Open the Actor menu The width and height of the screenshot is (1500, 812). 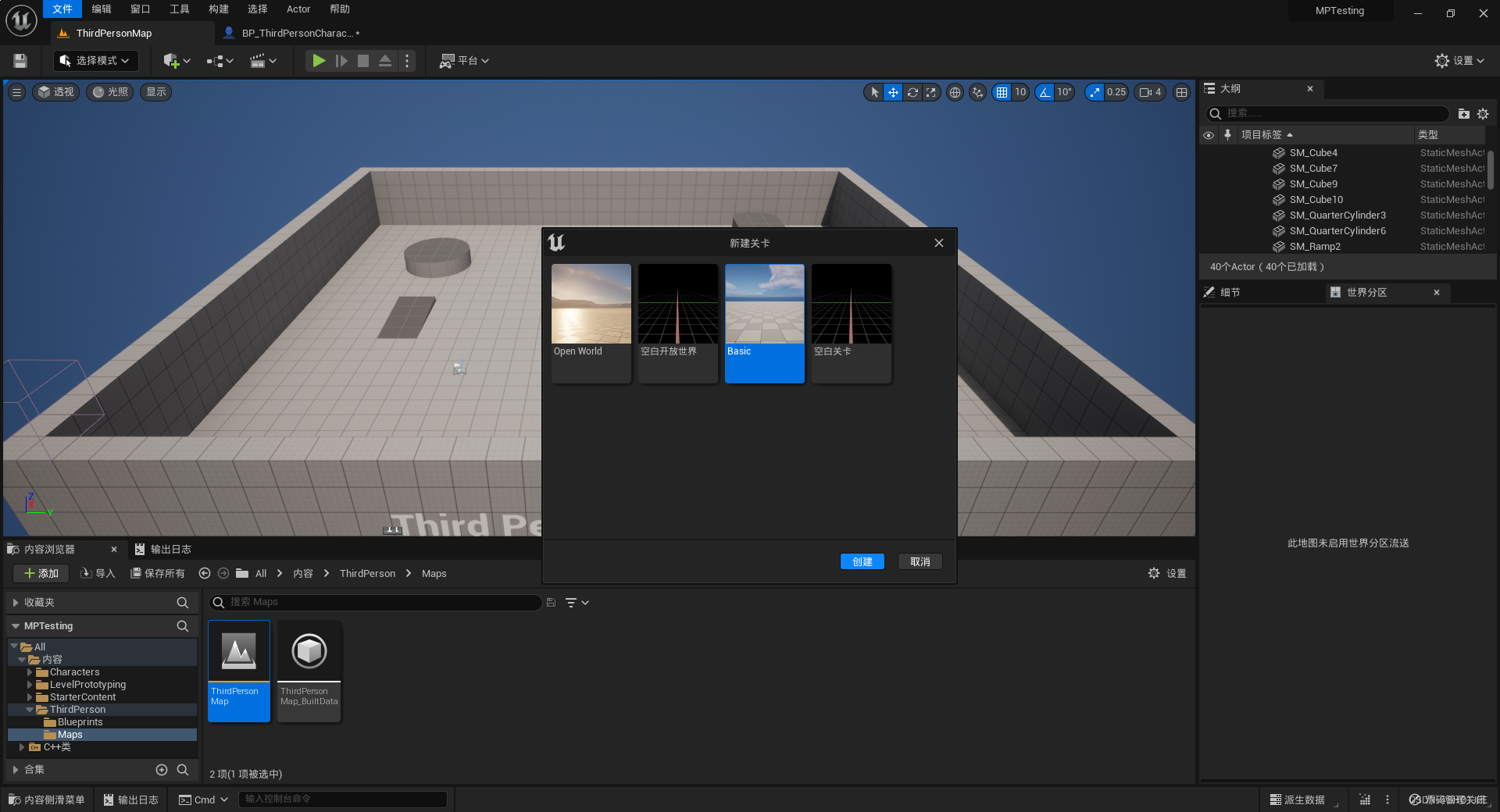[298, 9]
